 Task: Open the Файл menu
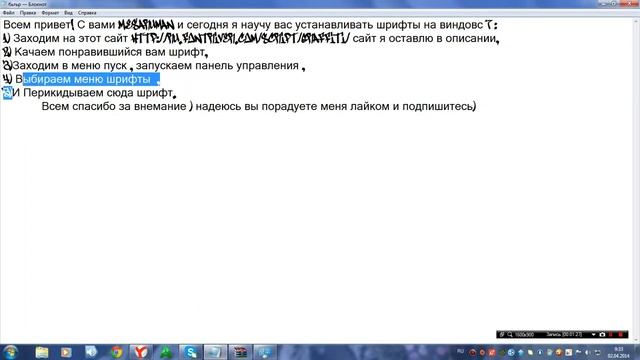click(9, 13)
